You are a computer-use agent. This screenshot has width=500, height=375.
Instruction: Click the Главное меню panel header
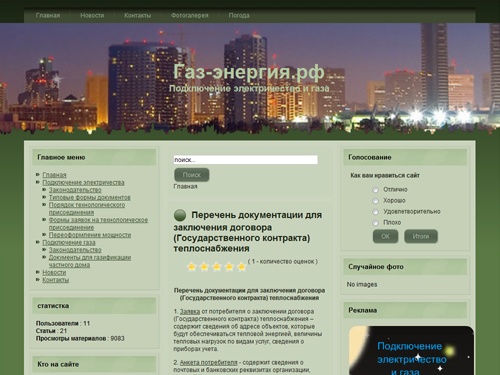coord(94,157)
